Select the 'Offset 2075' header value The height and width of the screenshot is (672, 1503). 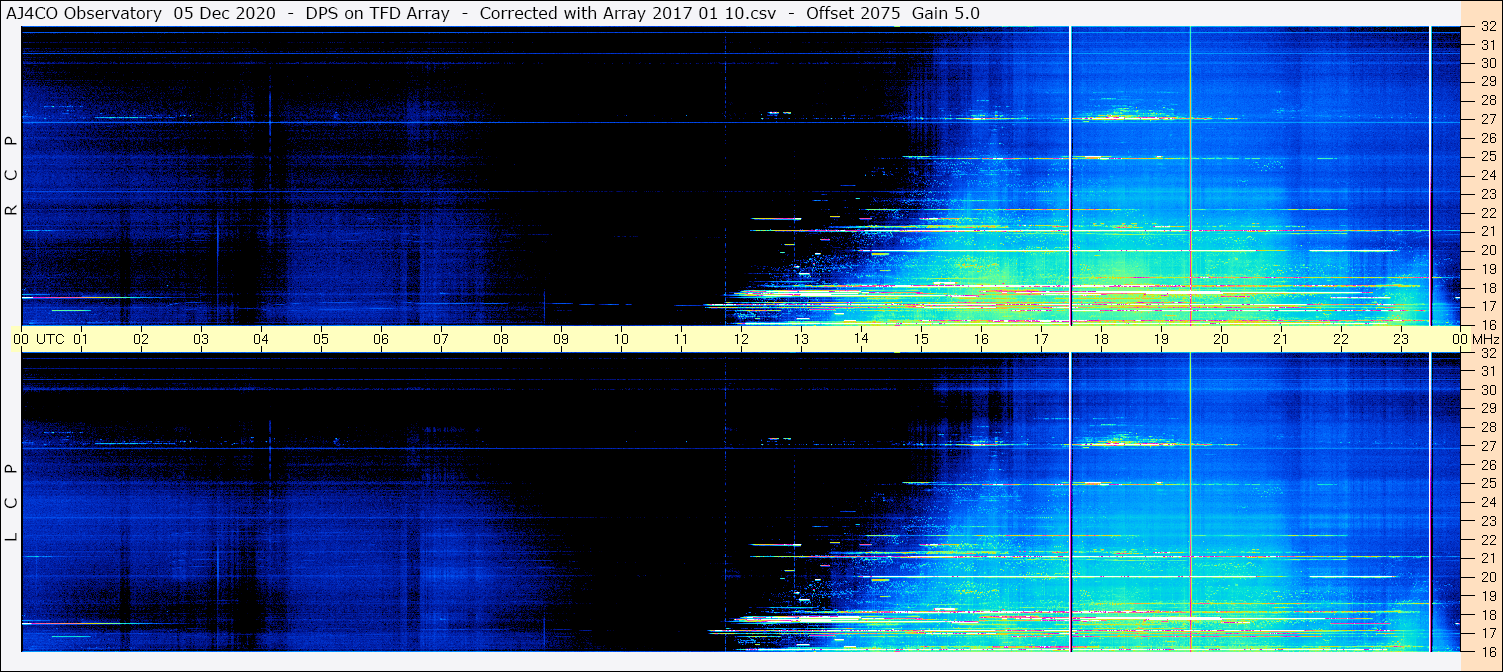pos(851,14)
